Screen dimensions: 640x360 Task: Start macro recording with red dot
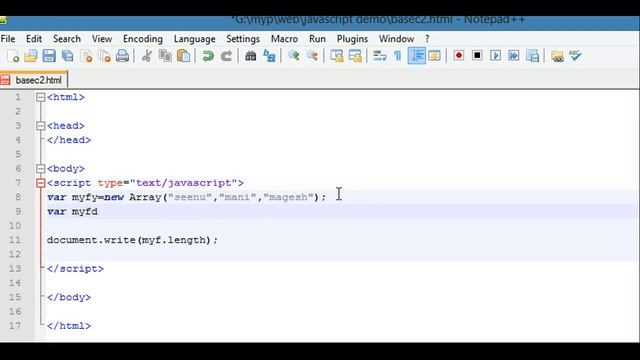tap(459, 56)
